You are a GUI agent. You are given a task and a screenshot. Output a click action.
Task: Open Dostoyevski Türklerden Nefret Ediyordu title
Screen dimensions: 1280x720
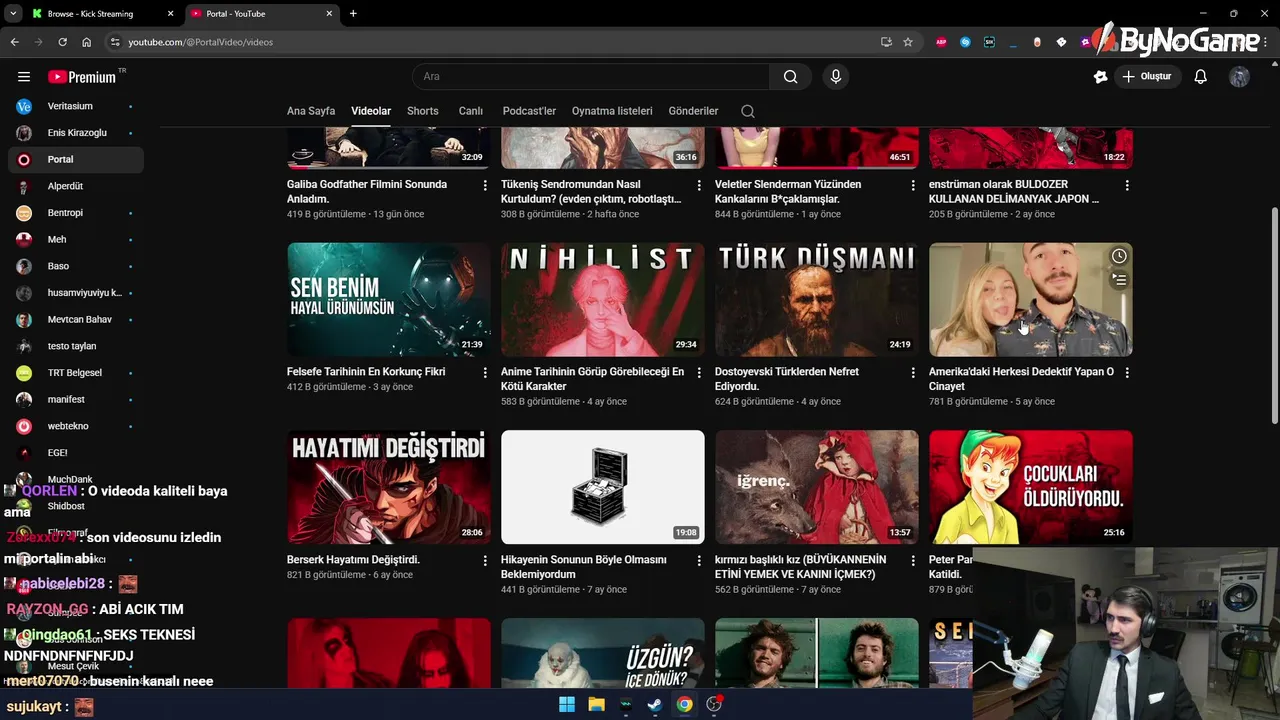tap(787, 379)
